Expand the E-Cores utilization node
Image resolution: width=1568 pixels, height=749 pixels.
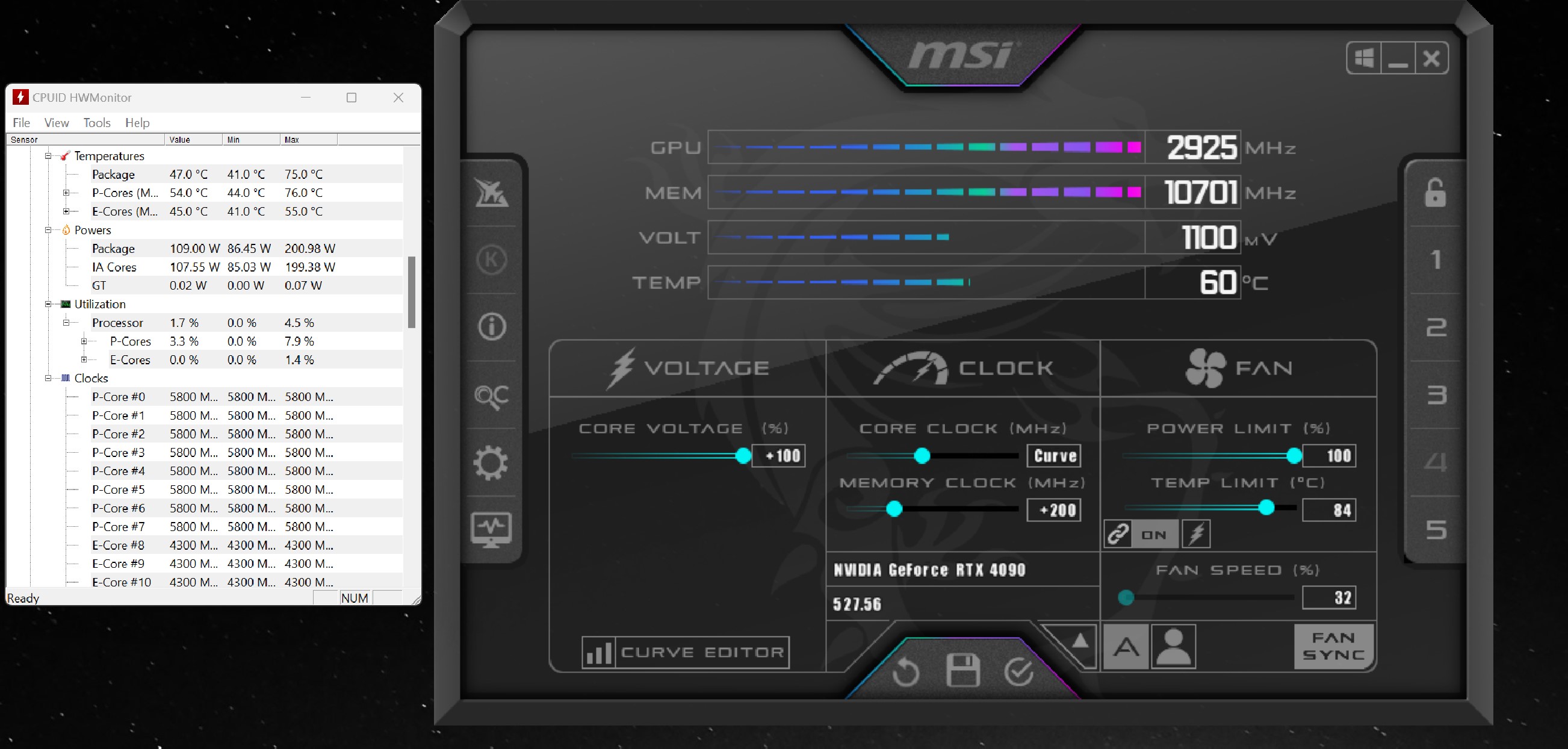click(84, 359)
